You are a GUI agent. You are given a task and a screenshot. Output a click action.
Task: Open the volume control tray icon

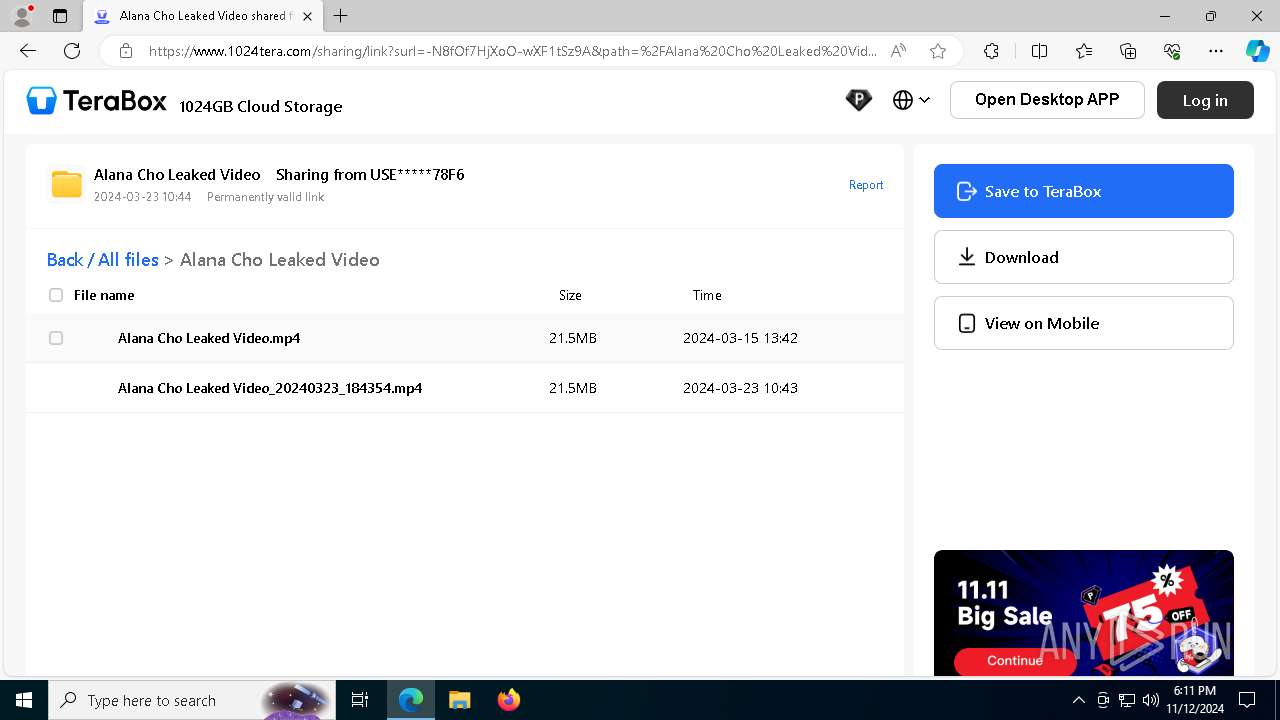point(1150,700)
